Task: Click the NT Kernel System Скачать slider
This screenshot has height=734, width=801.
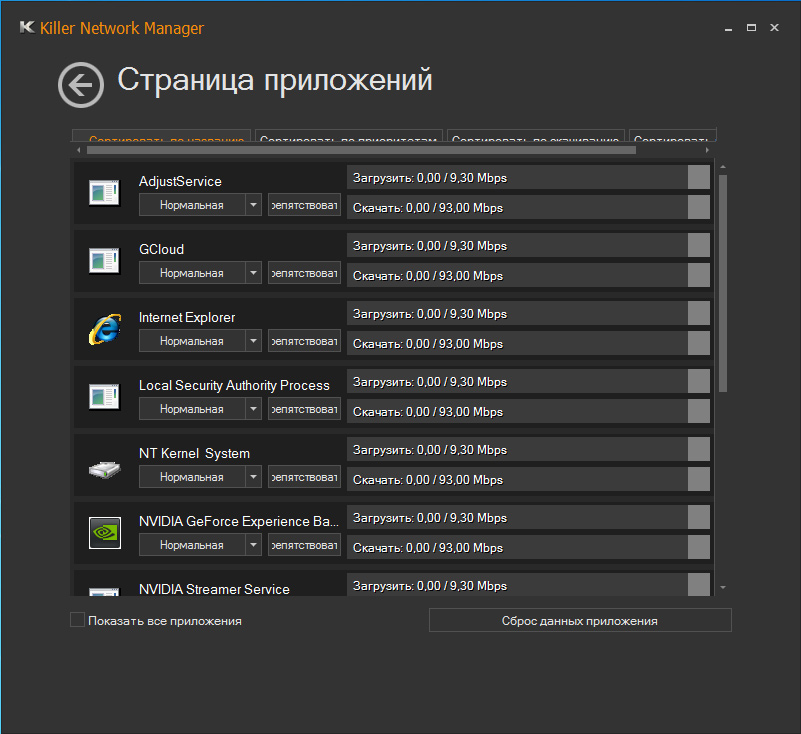Action: [x=528, y=479]
